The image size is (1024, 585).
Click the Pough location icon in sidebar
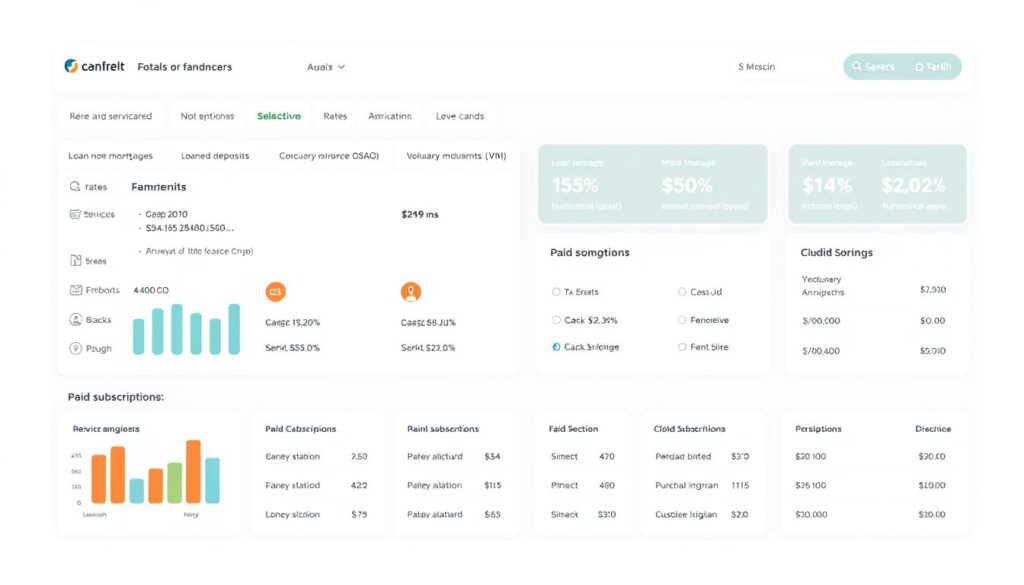[75, 349]
